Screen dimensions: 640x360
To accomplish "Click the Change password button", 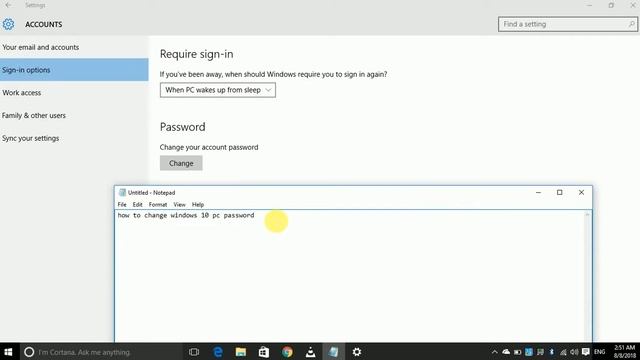I will (x=181, y=163).
